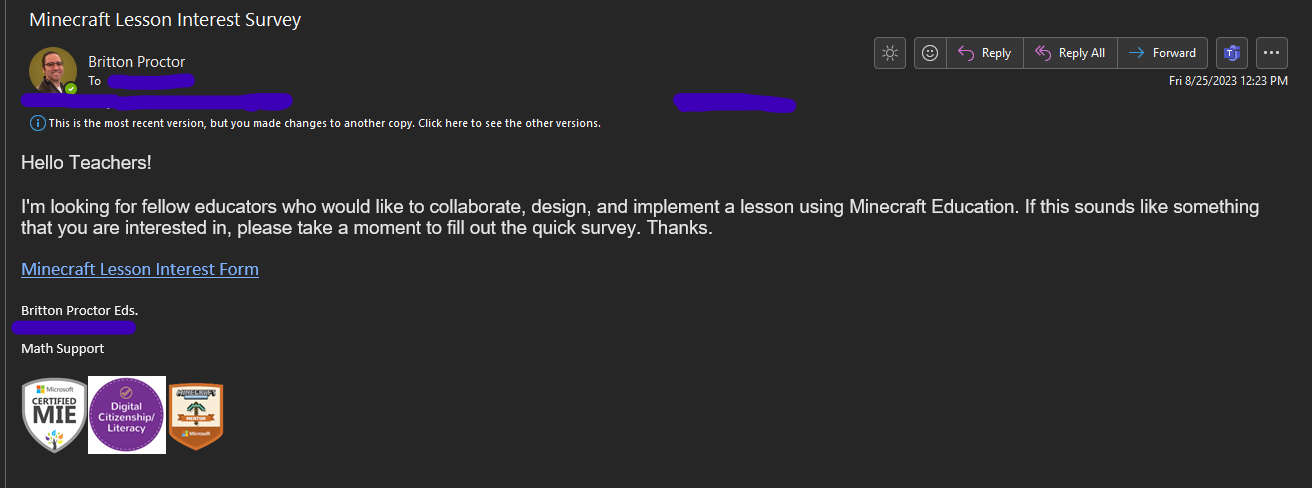Click the green presence status indicator
The width and height of the screenshot is (1312, 488).
[x=71, y=89]
